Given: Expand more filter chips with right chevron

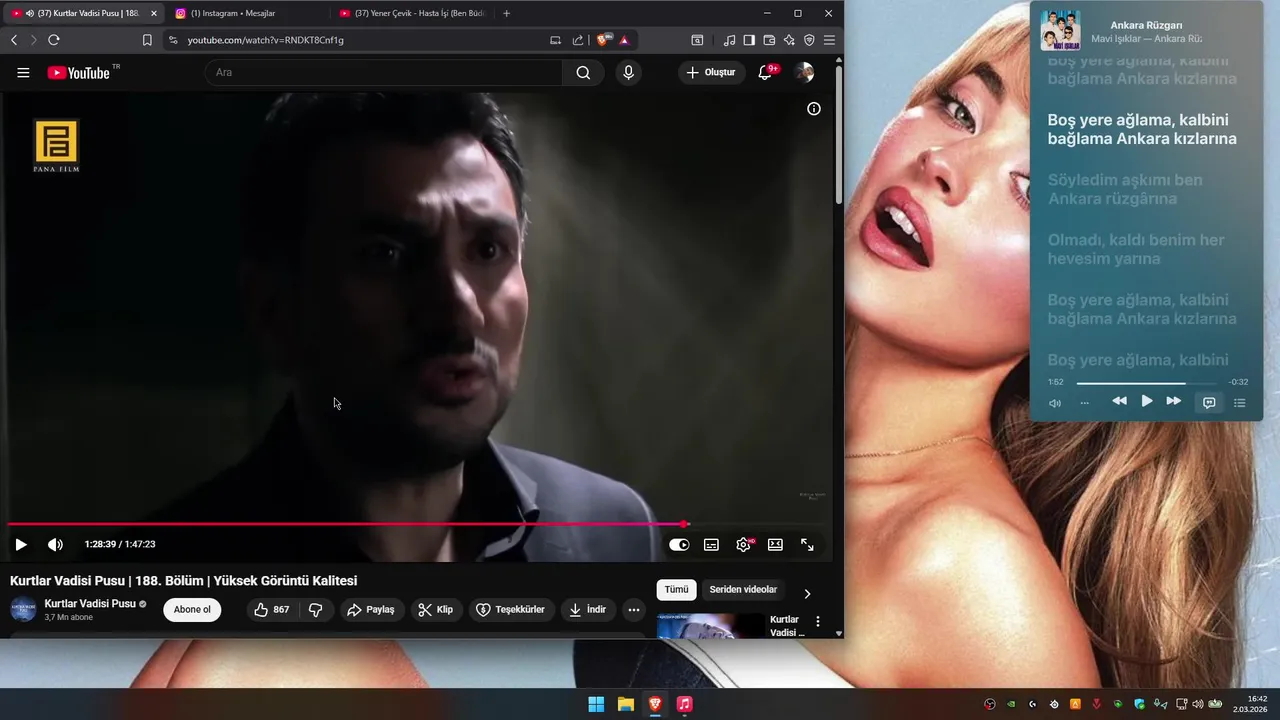Looking at the screenshot, I should 807,594.
